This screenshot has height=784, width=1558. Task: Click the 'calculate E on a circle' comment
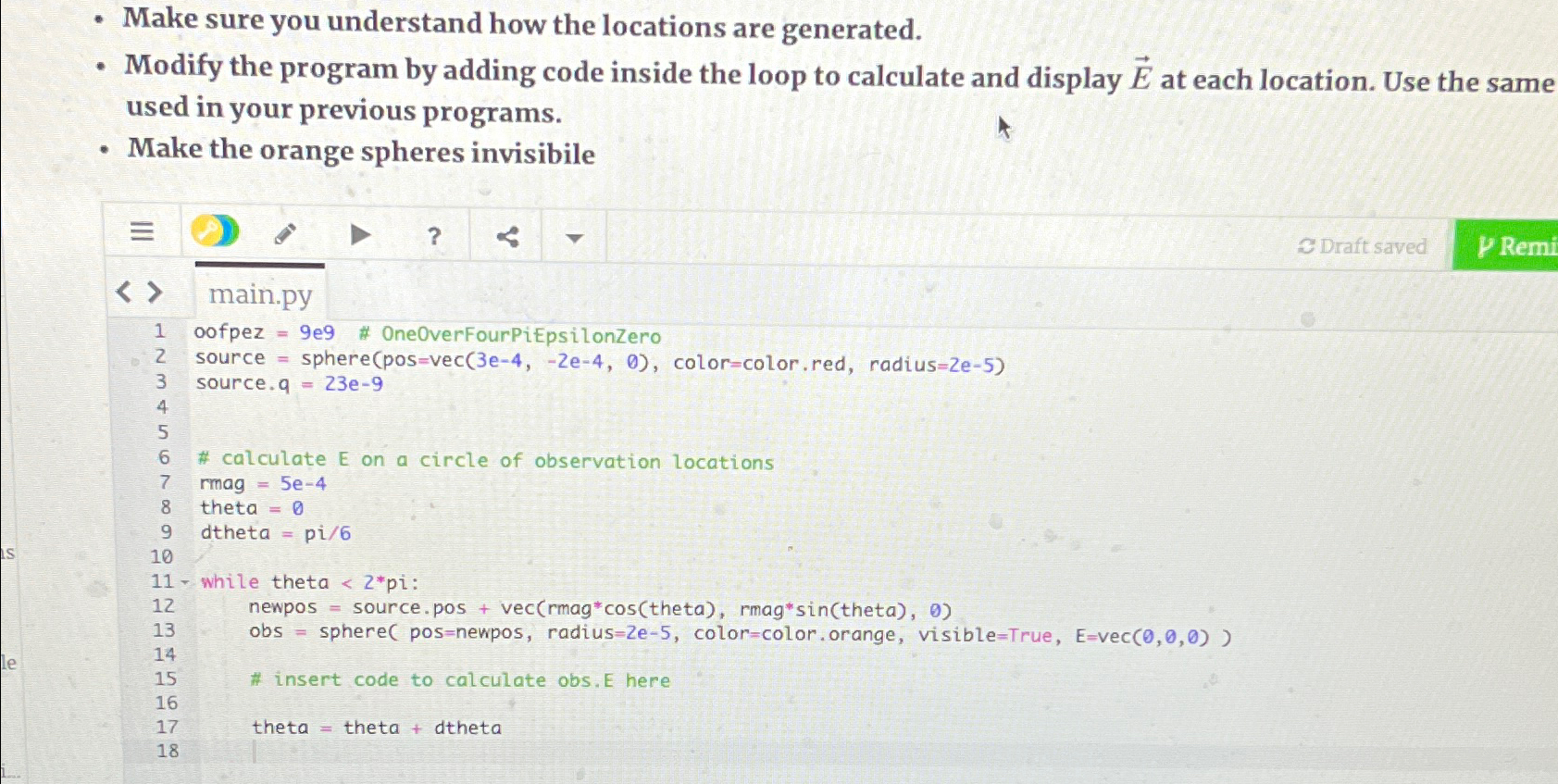pyautogui.click(x=486, y=460)
